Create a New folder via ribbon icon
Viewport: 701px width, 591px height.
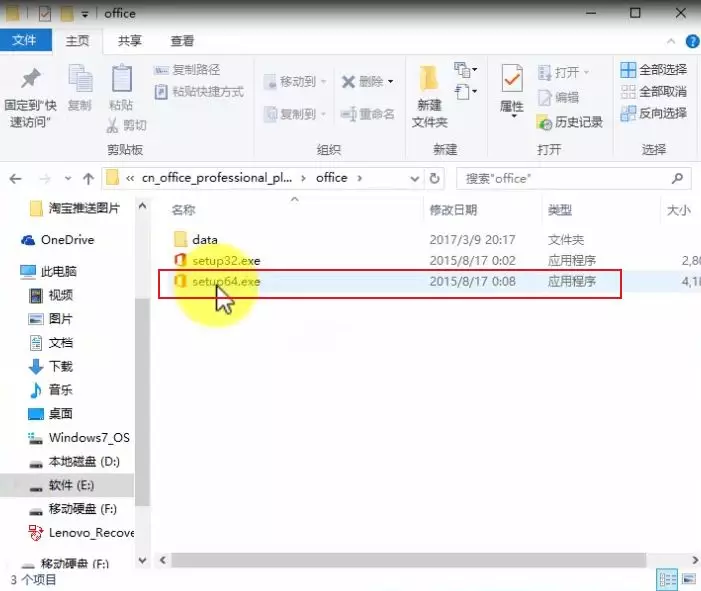tap(429, 79)
